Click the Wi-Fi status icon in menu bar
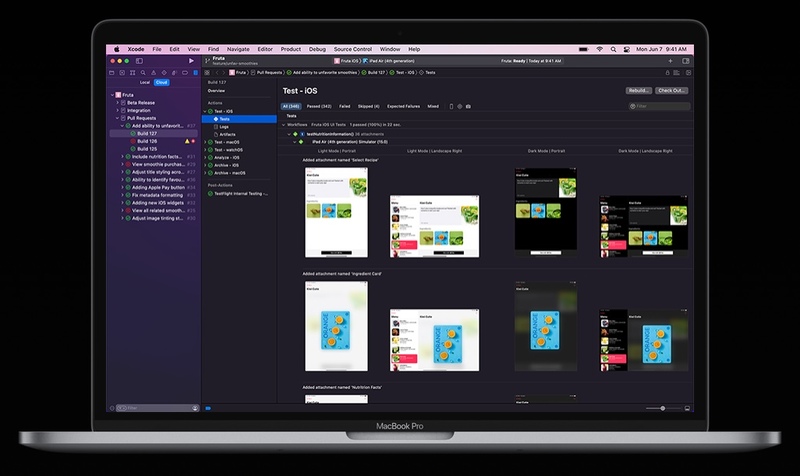 click(599, 49)
